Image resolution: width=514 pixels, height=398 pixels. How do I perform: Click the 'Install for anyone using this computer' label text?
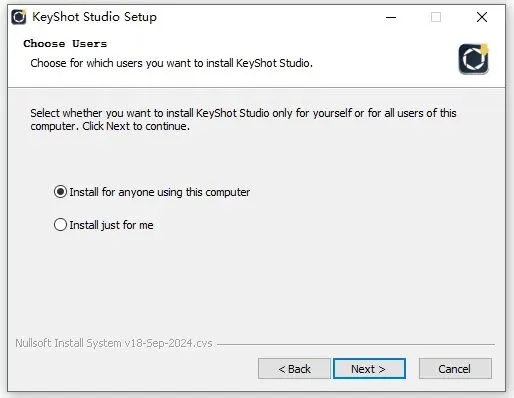tap(160, 192)
